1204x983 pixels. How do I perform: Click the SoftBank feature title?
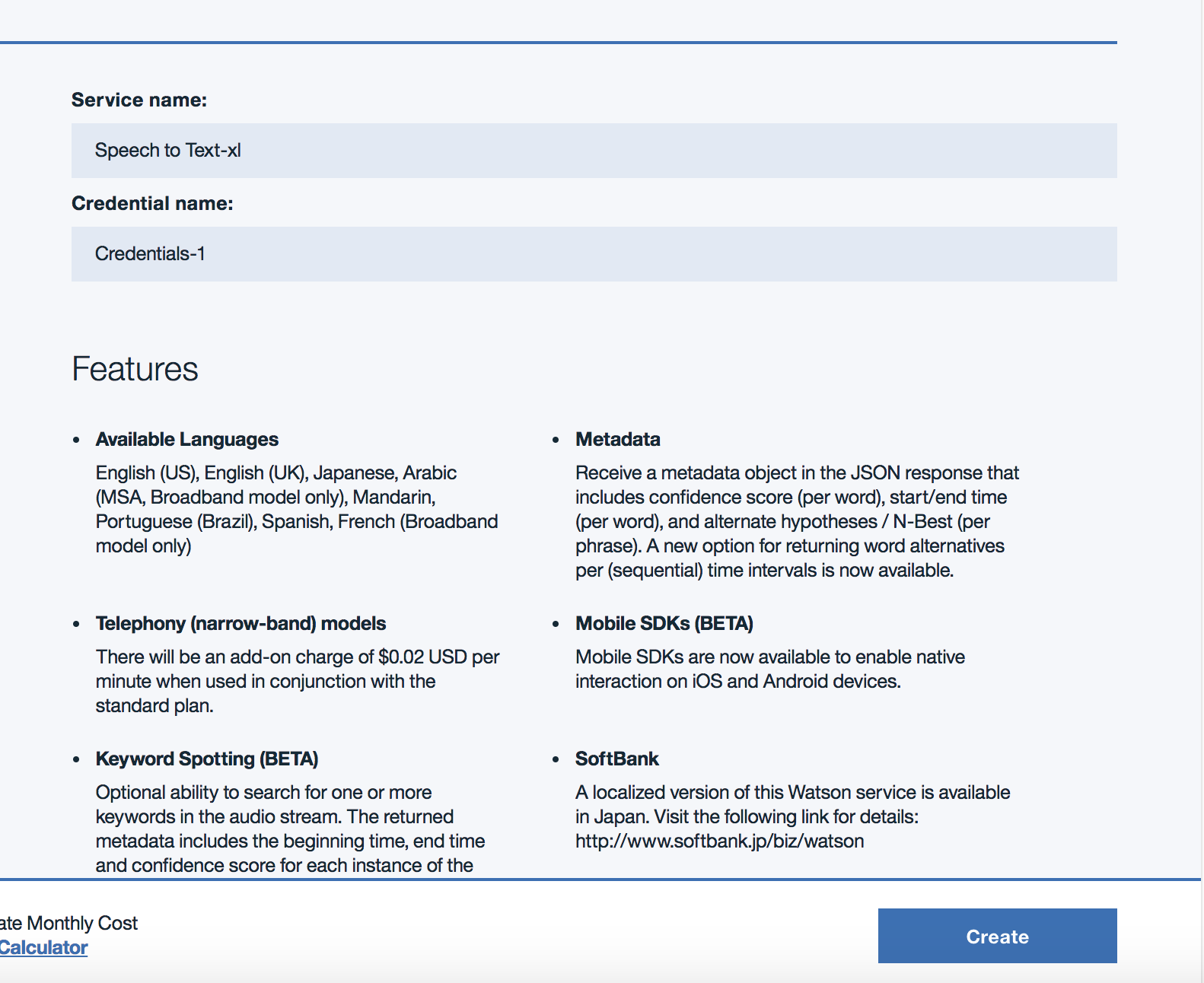coord(616,759)
